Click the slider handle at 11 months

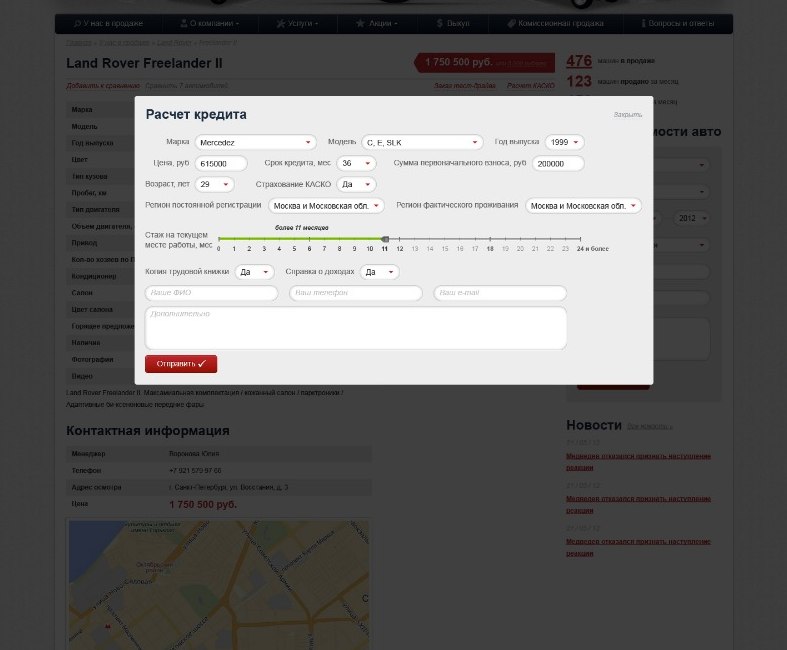tap(385, 239)
